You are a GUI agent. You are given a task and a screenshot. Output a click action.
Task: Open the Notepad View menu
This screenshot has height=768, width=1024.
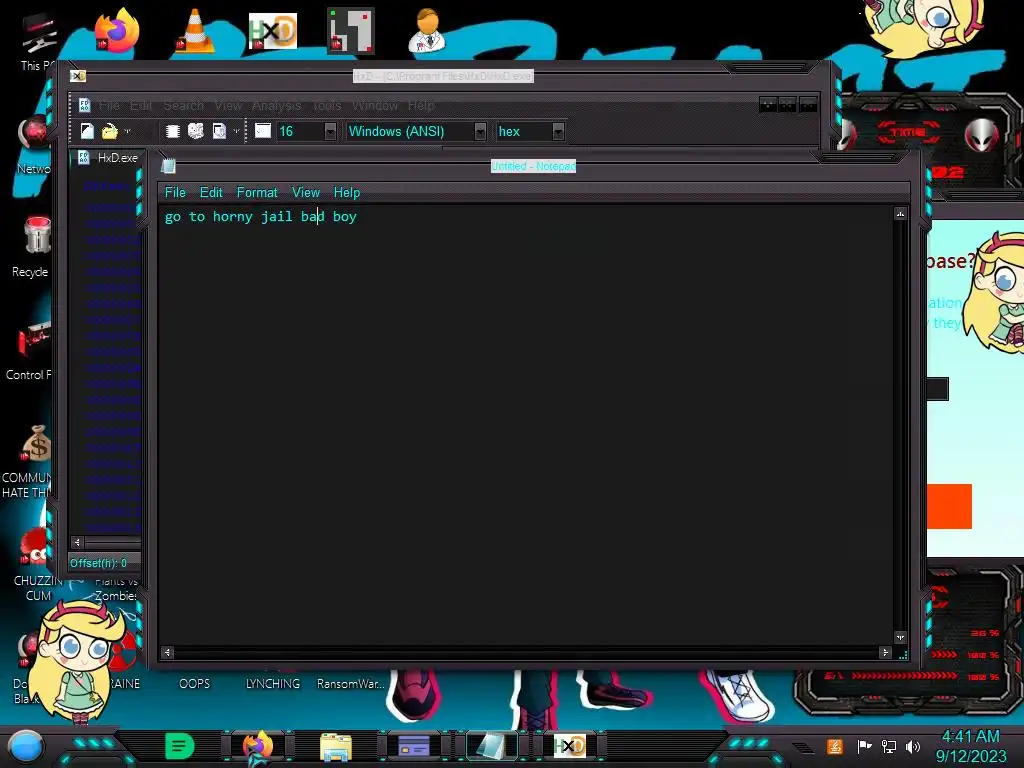[x=306, y=193]
